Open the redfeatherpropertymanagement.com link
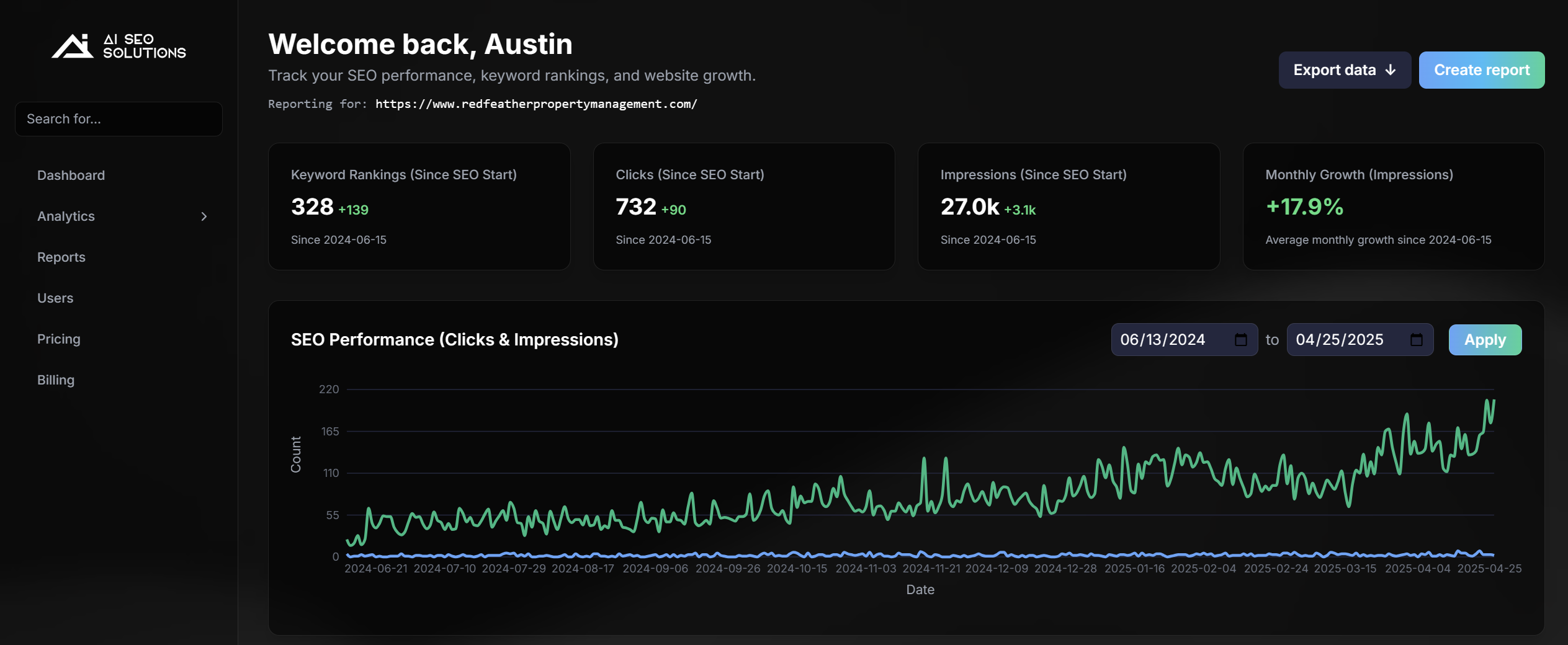 536,104
